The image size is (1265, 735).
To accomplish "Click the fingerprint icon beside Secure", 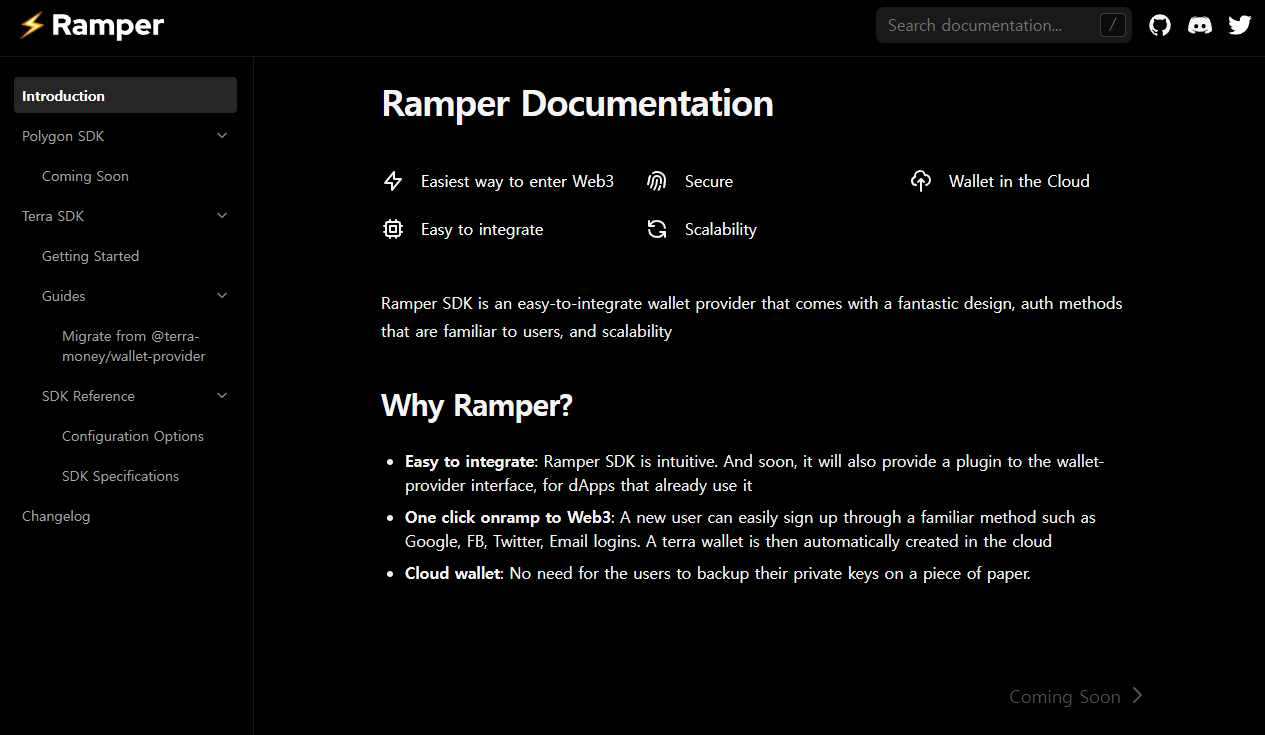I will [657, 181].
